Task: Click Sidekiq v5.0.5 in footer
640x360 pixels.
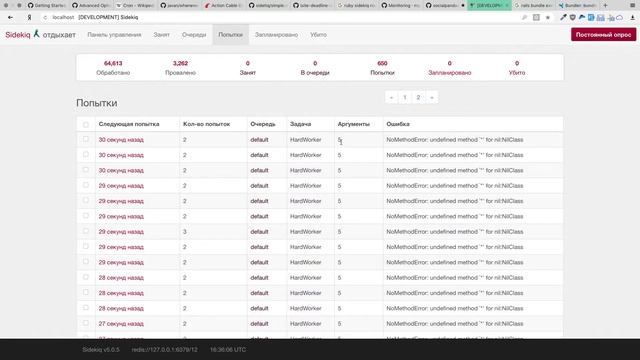Action: (x=101, y=350)
